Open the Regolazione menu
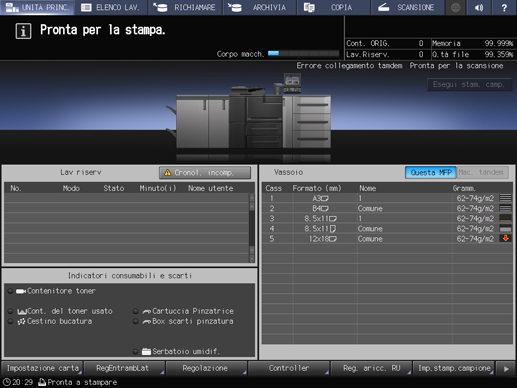 pyautogui.click(x=206, y=368)
